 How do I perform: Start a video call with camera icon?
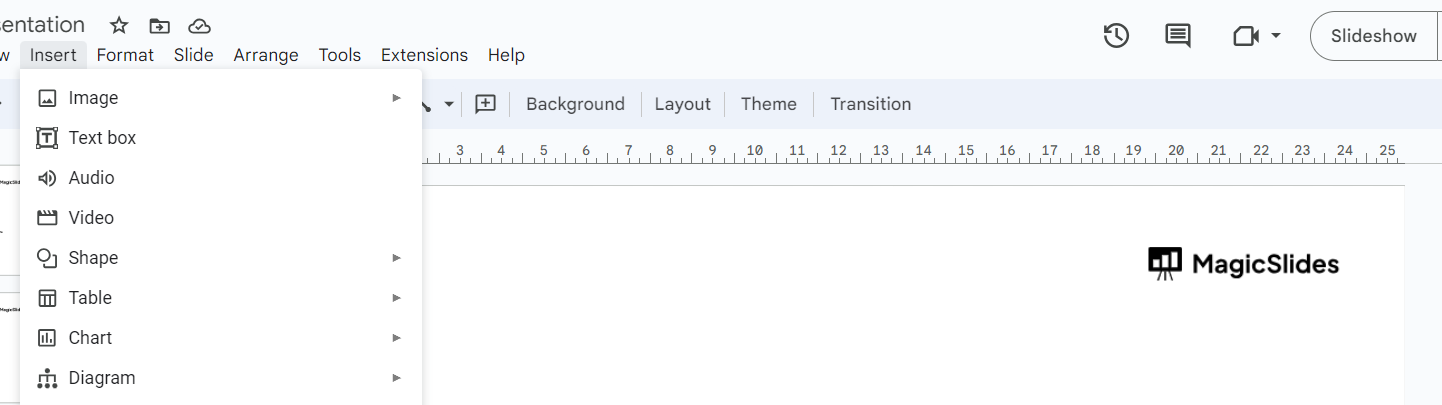coord(1245,36)
